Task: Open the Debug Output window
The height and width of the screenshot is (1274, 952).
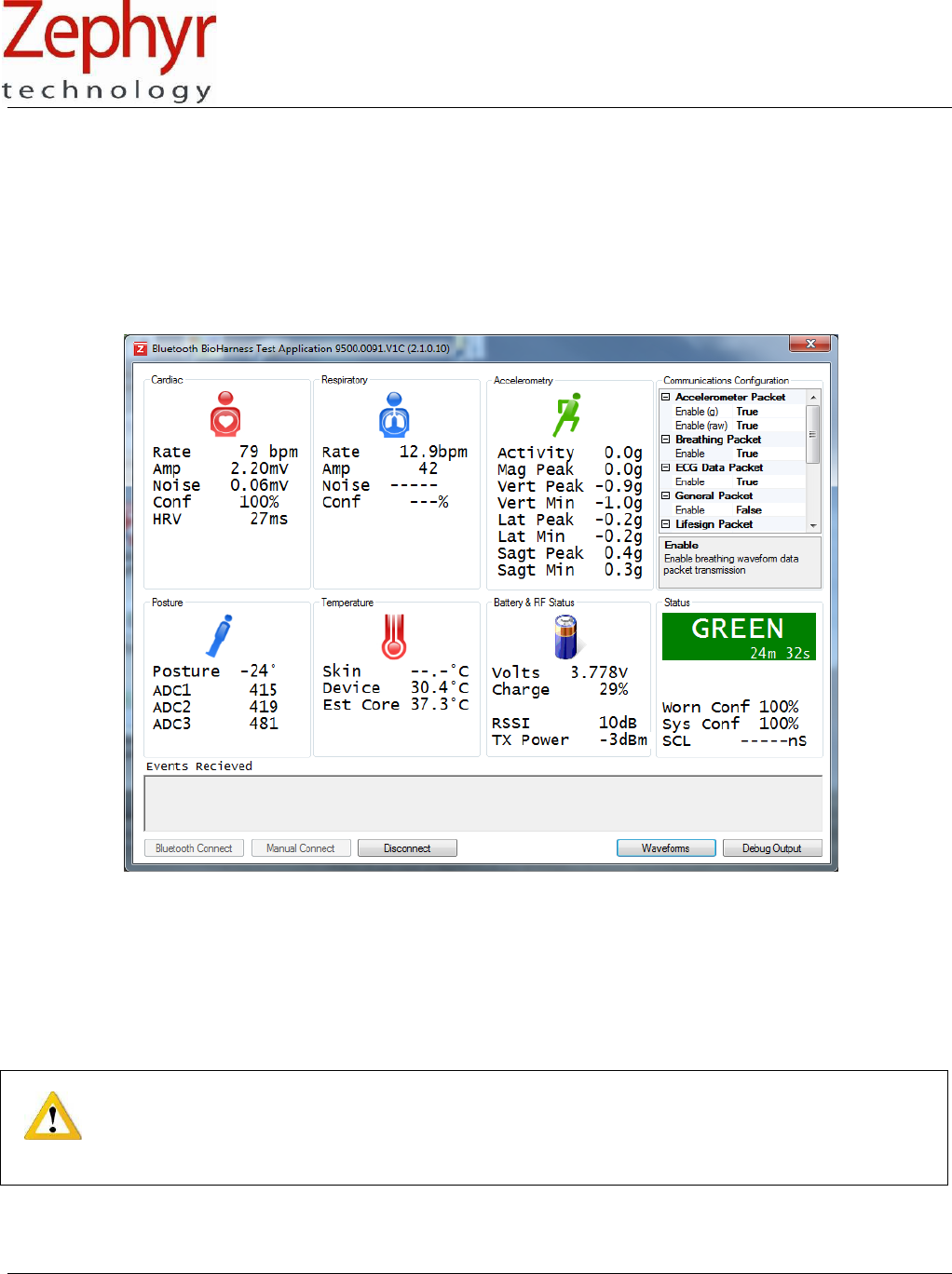Action: tap(772, 848)
